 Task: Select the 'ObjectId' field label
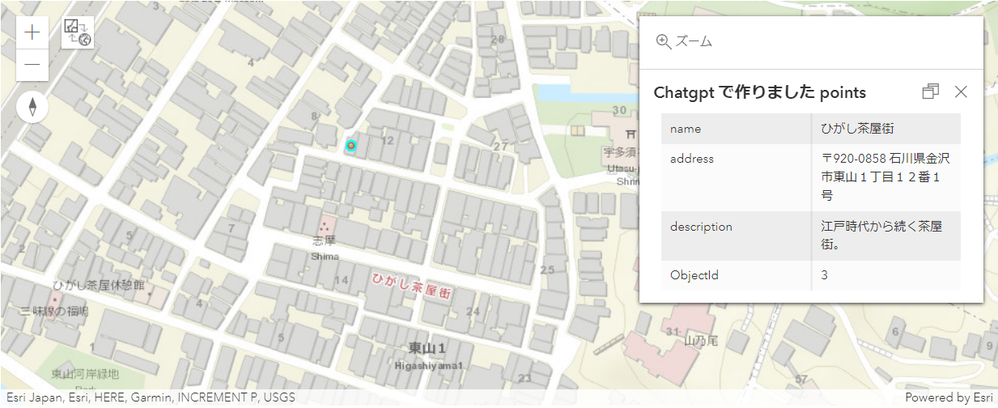click(694, 275)
